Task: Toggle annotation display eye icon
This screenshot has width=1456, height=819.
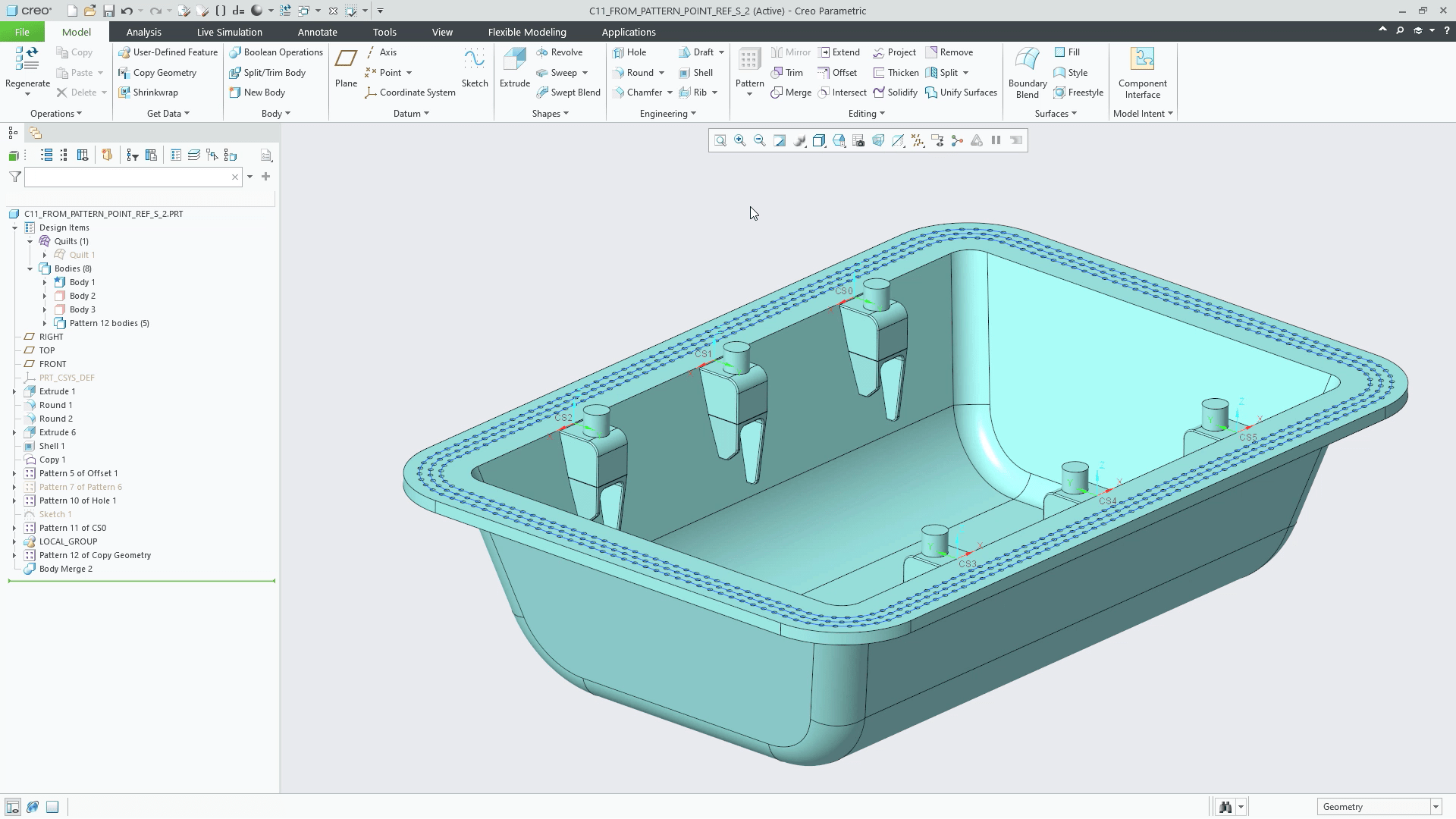Action: coord(937,140)
